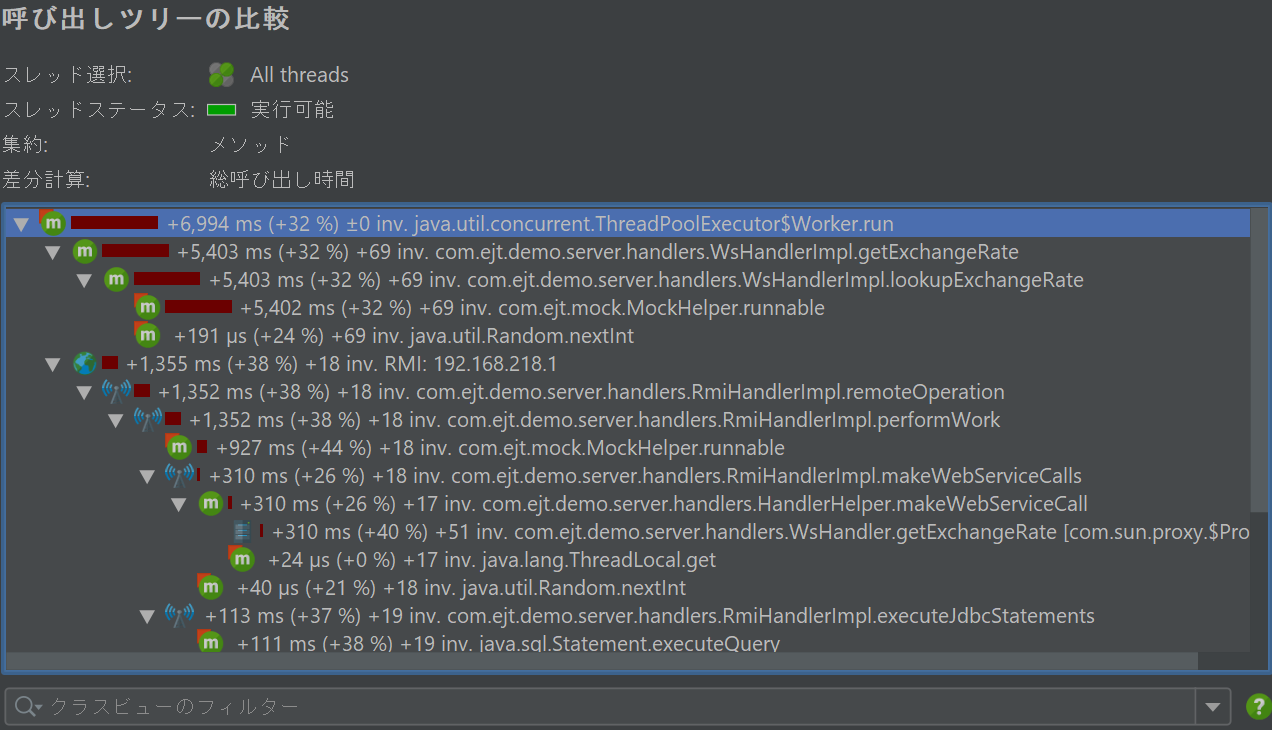This screenshot has height=730, width=1272.
Task: Collapse the RmiHandlerImpl.makeWebServiceCalls node
Action: pyautogui.click(x=147, y=476)
